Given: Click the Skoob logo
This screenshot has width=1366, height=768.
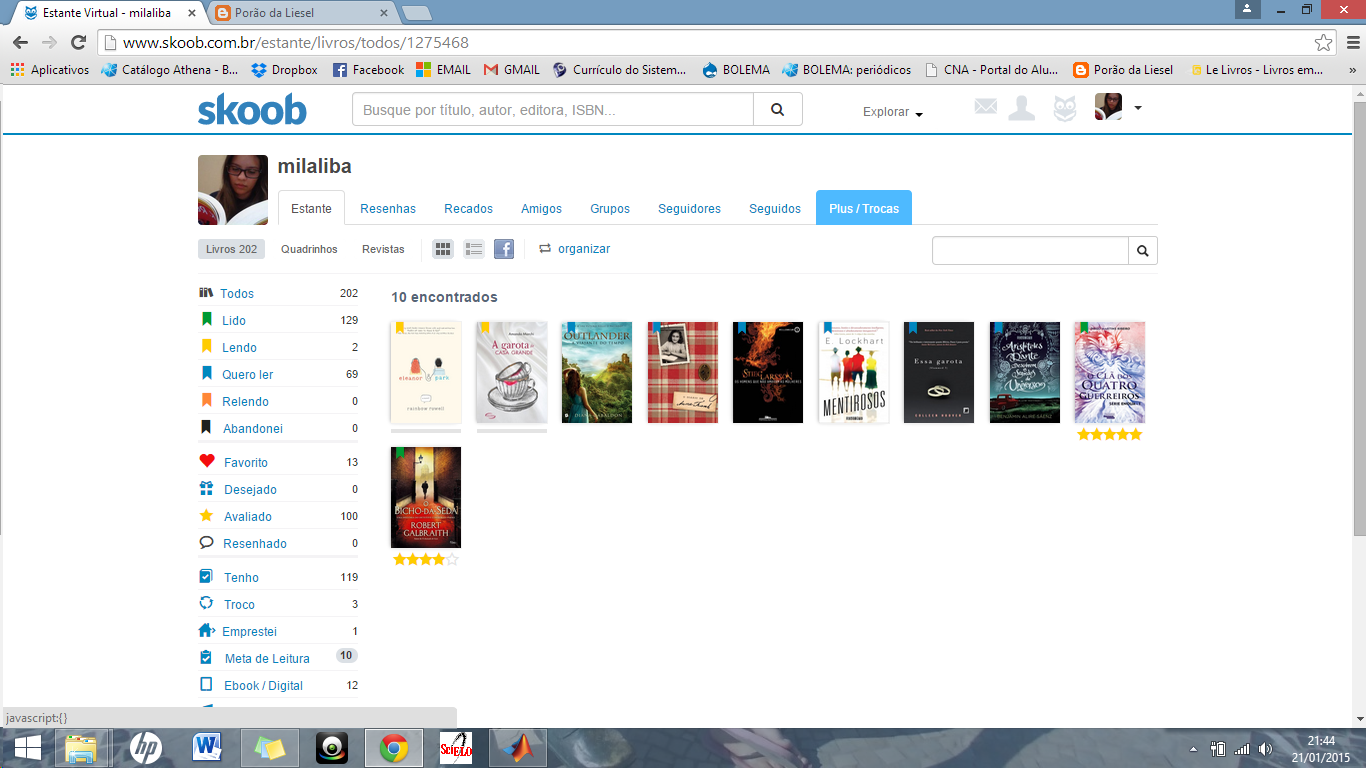Looking at the screenshot, I should pyautogui.click(x=252, y=109).
